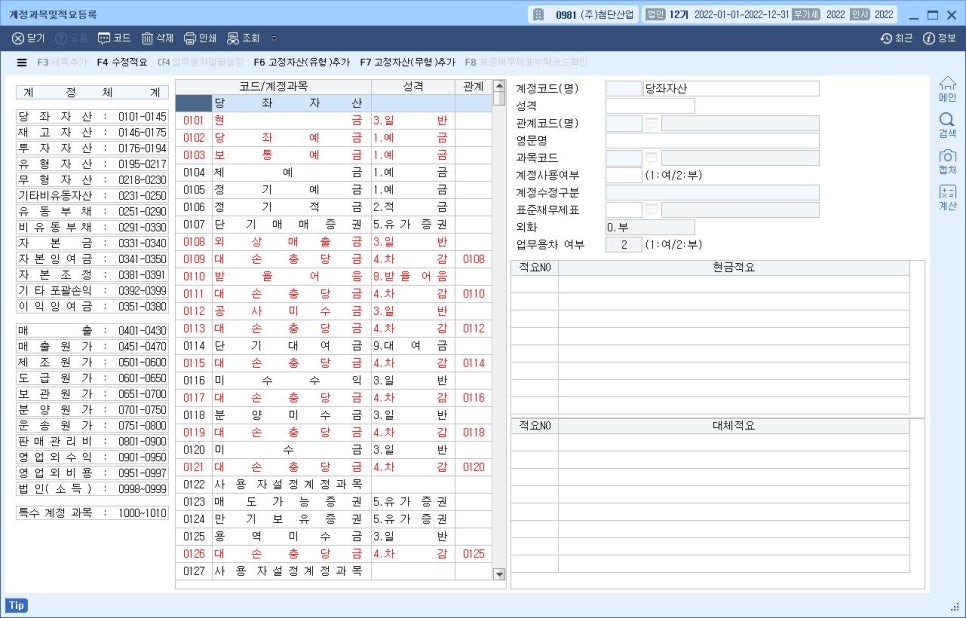Select 자본금 : 0331-0340 category
The width and height of the screenshot is (966, 618).
point(92,243)
